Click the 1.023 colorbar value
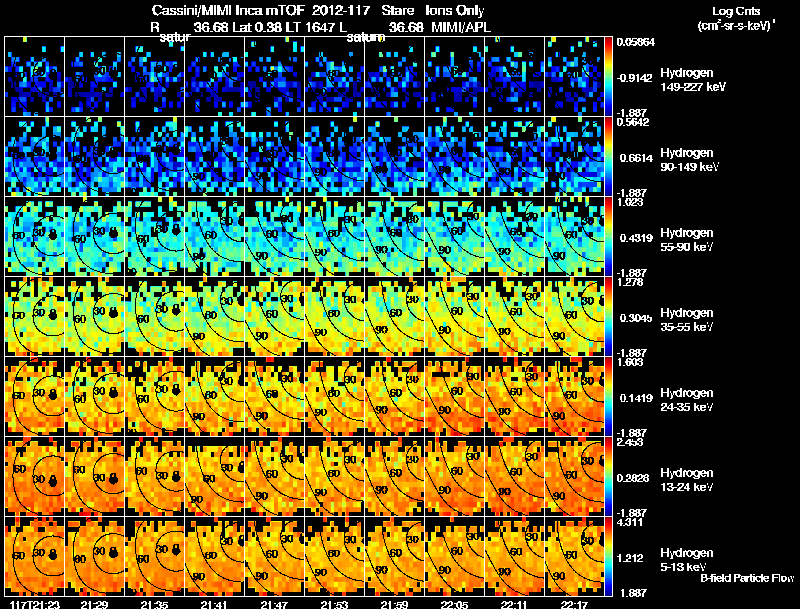This screenshot has width=800, height=609. (630, 202)
